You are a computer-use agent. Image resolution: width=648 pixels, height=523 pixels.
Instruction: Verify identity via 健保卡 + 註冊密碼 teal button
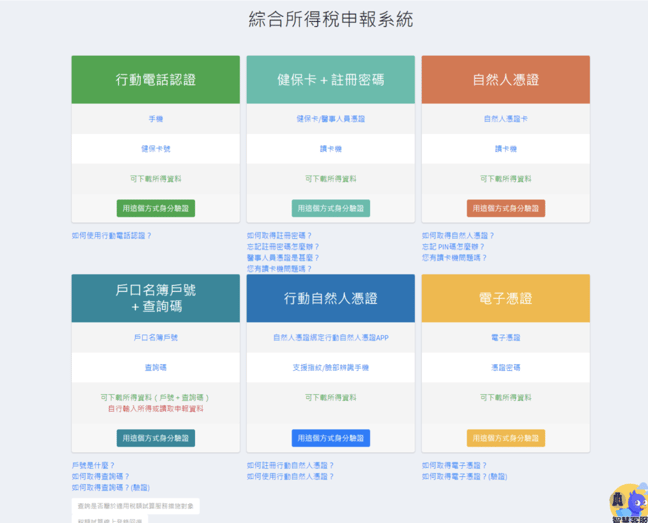[x=331, y=208]
